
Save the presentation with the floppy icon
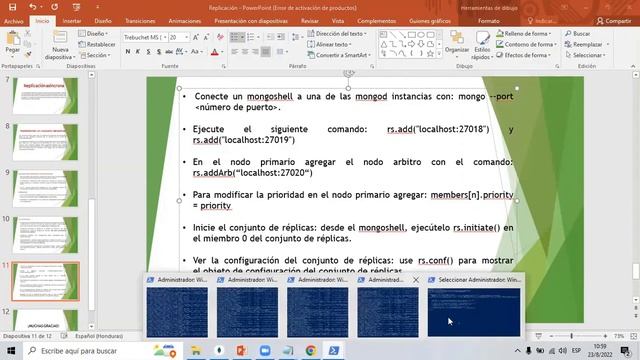pos(13,7)
